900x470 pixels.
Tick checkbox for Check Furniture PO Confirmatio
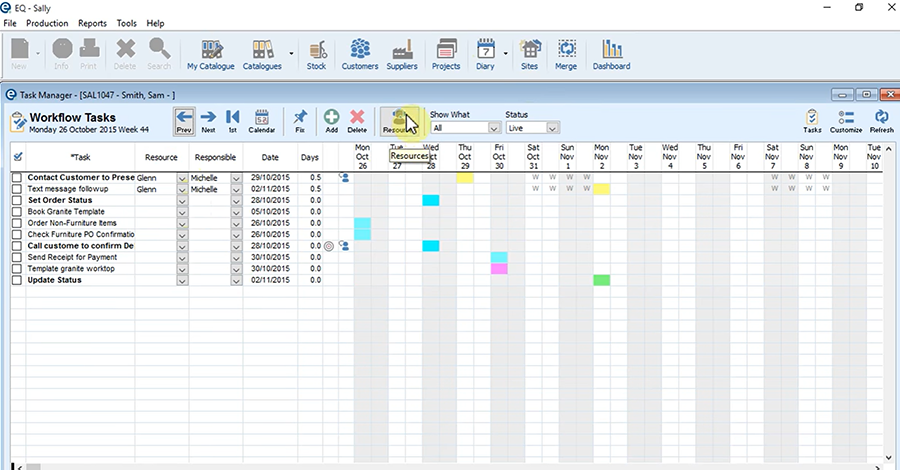point(17,235)
